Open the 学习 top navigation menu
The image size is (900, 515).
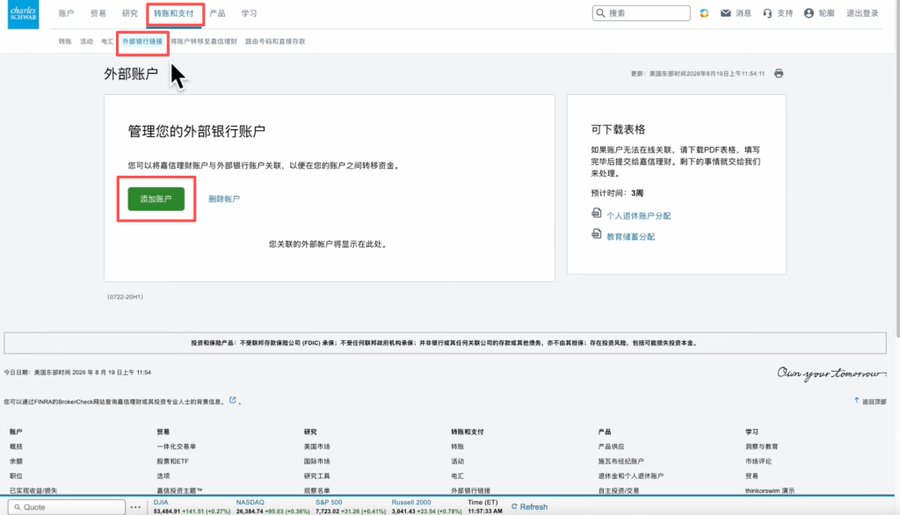click(x=249, y=13)
